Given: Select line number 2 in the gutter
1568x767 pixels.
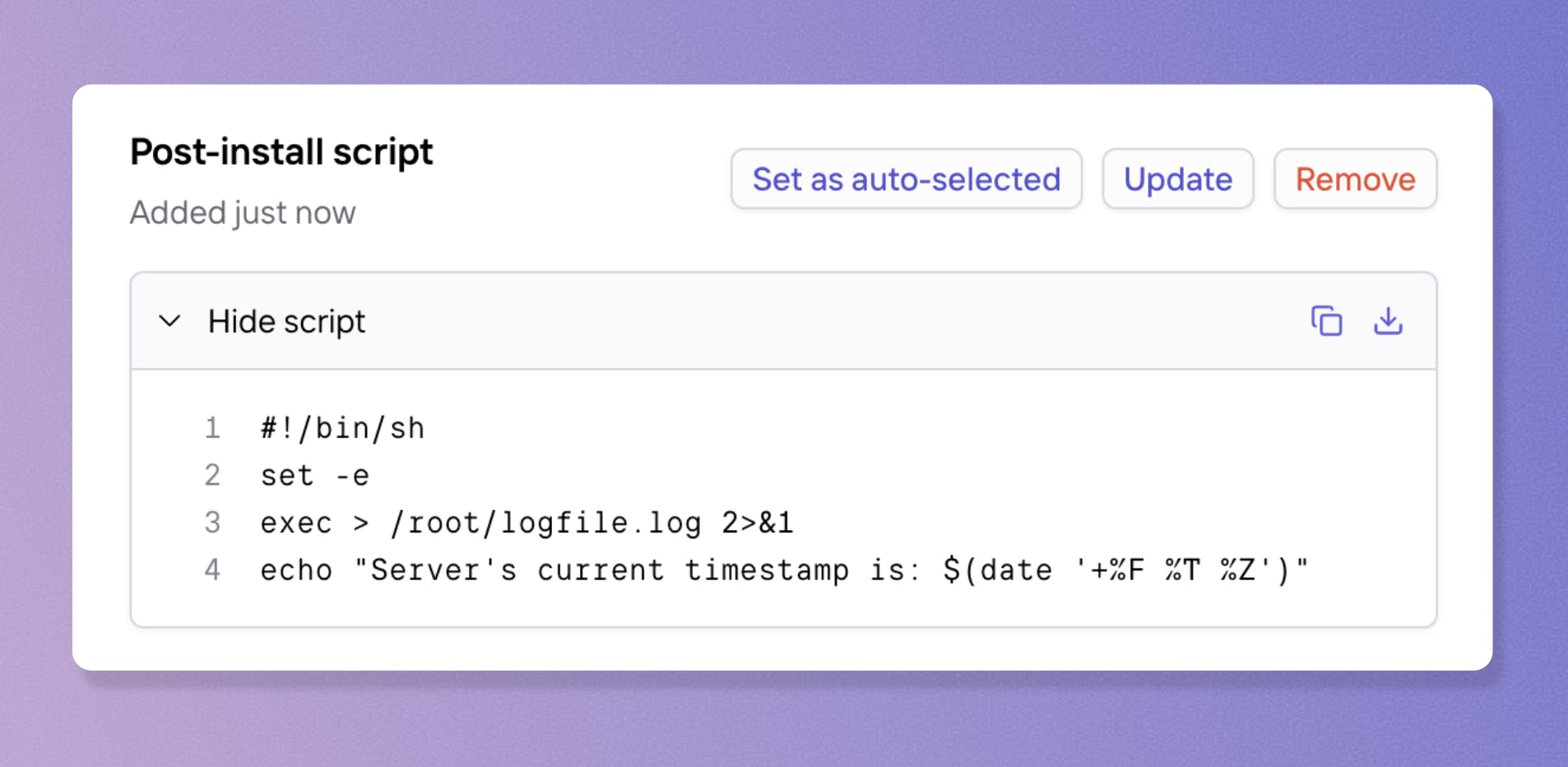Looking at the screenshot, I should pos(212,476).
